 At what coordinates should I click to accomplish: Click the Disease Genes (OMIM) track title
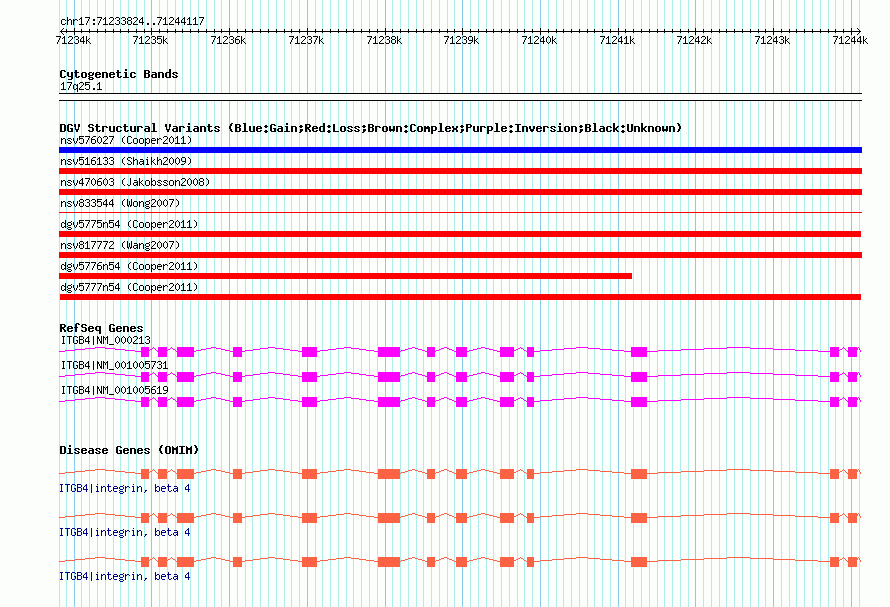pos(129,450)
